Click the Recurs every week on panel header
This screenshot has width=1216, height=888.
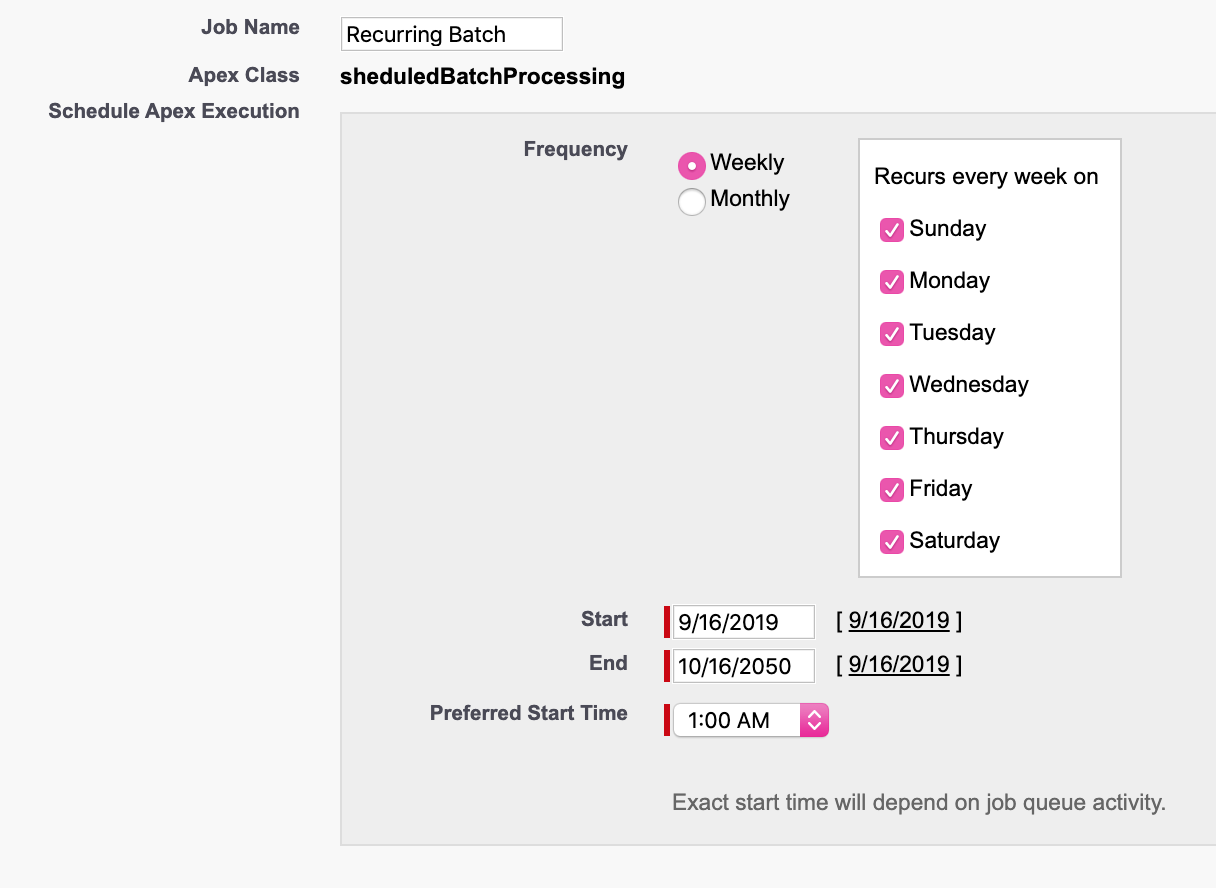point(986,176)
